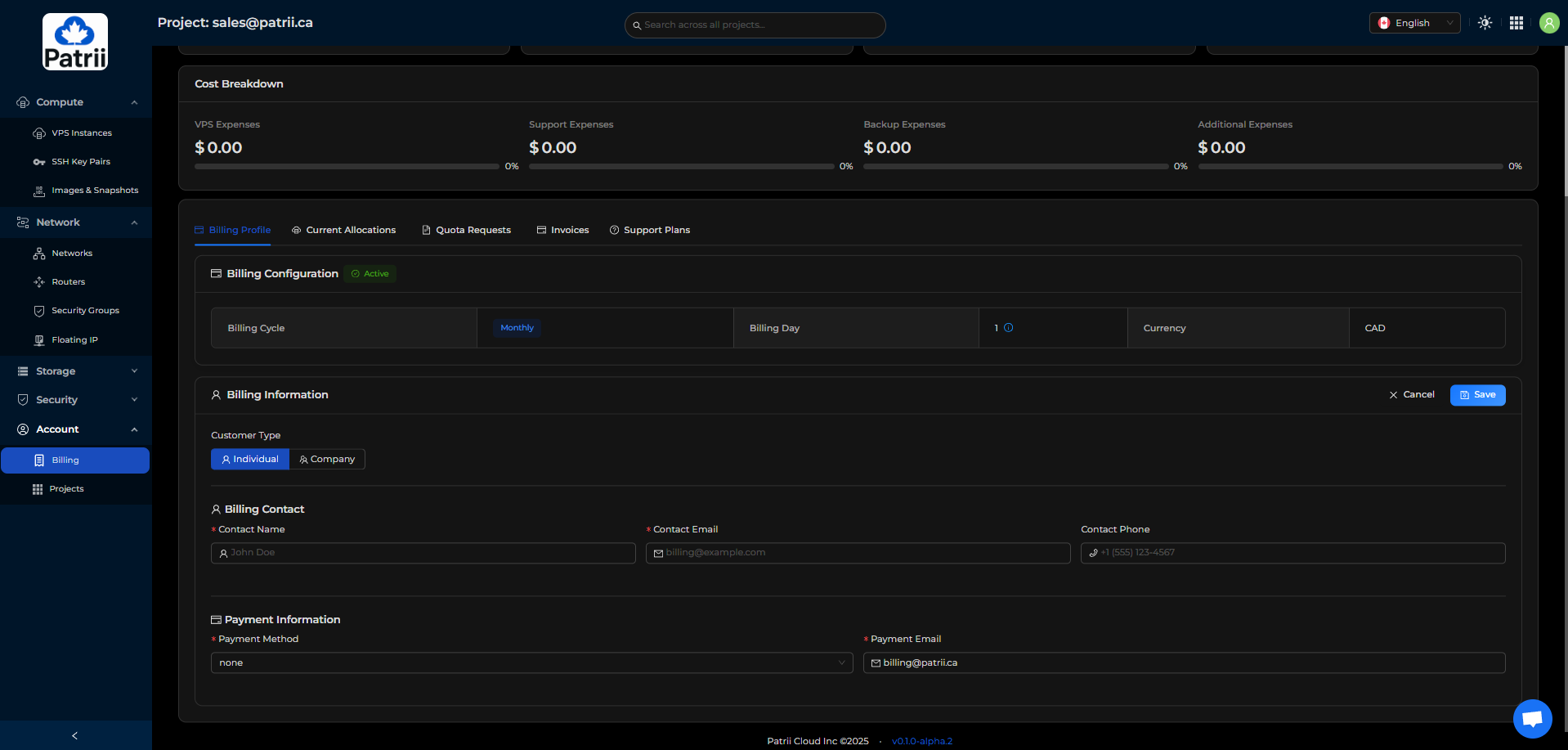Screen dimensions: 1568x750
Task: Open the user profile avatar menu
Action: pos(1548,23)
